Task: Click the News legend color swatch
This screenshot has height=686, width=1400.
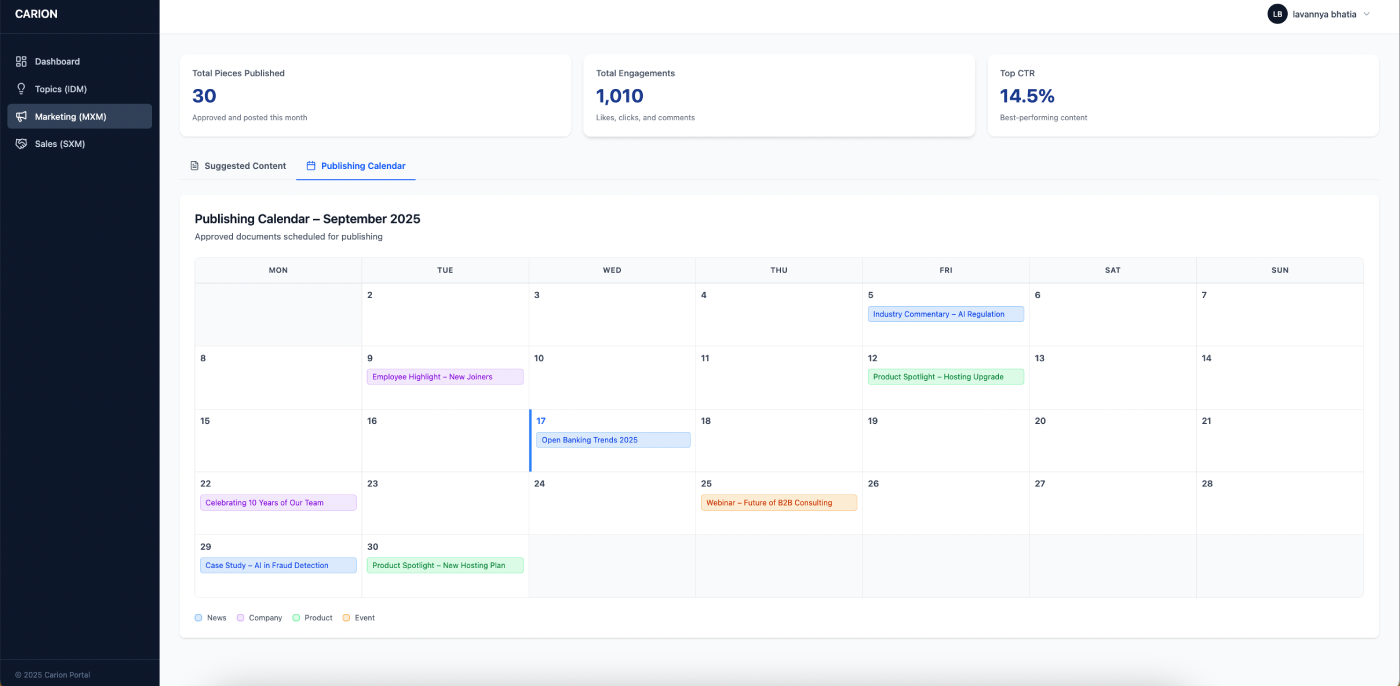Action: point(199,618)
